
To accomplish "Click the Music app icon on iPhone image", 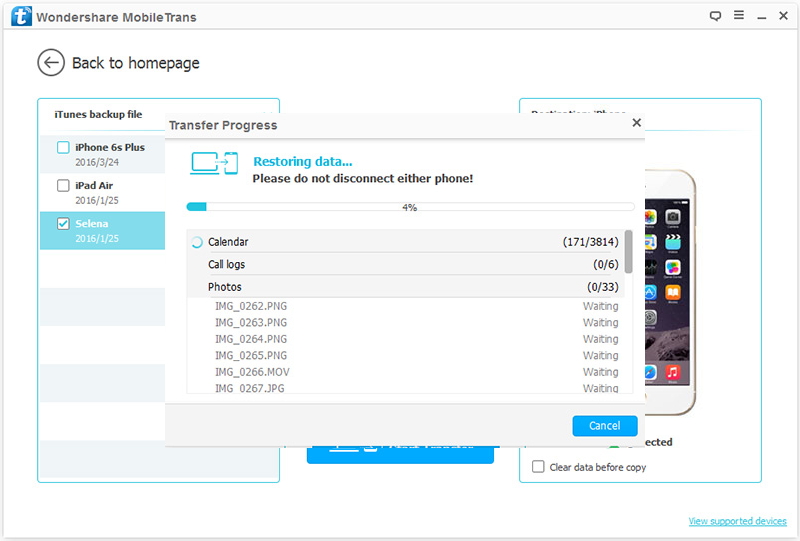I will pos(672,372).
